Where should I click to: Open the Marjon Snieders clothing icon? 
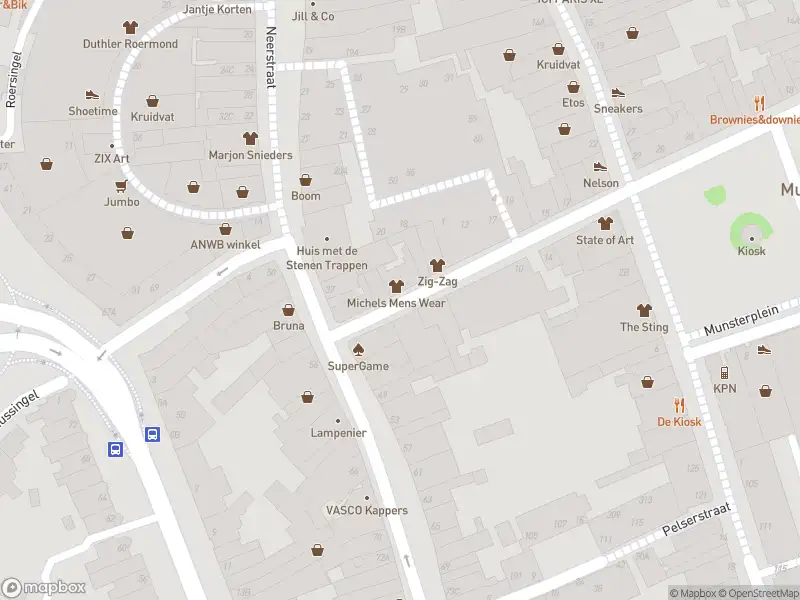click(250, 138)
